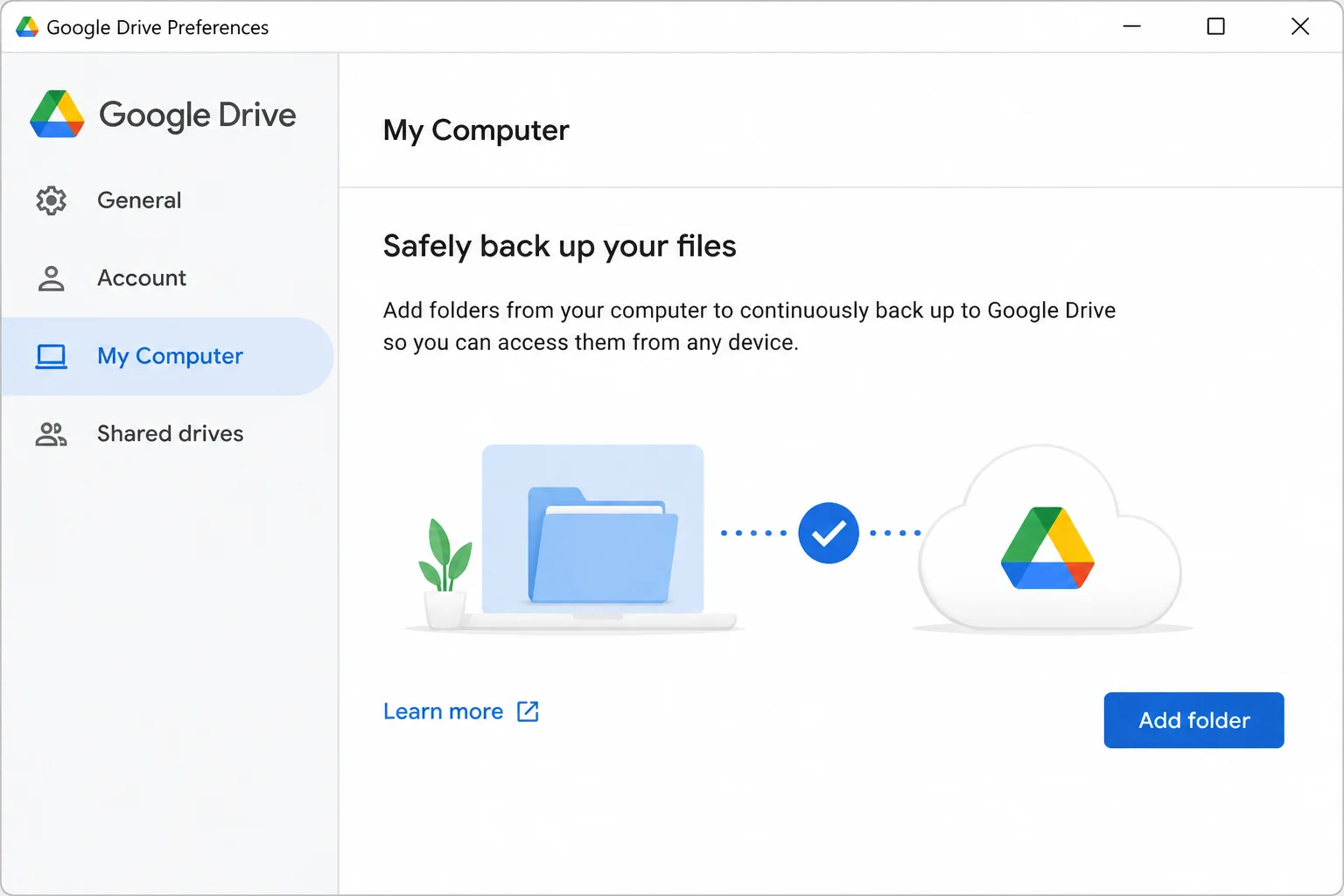The height and width of the screenshot is (896, 1344).
Task: Click the General gear icon
Action: coord(51,200)
